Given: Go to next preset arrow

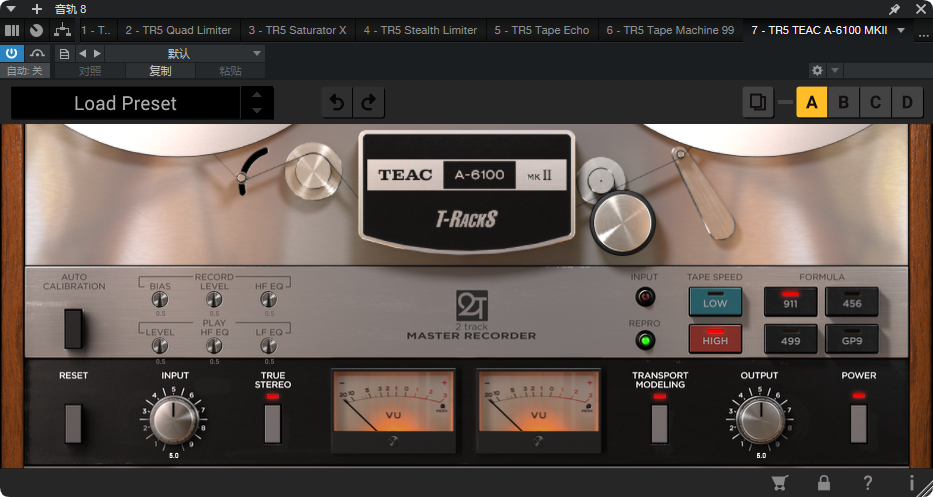Looking at the screenshot, I should pos(98,54).
